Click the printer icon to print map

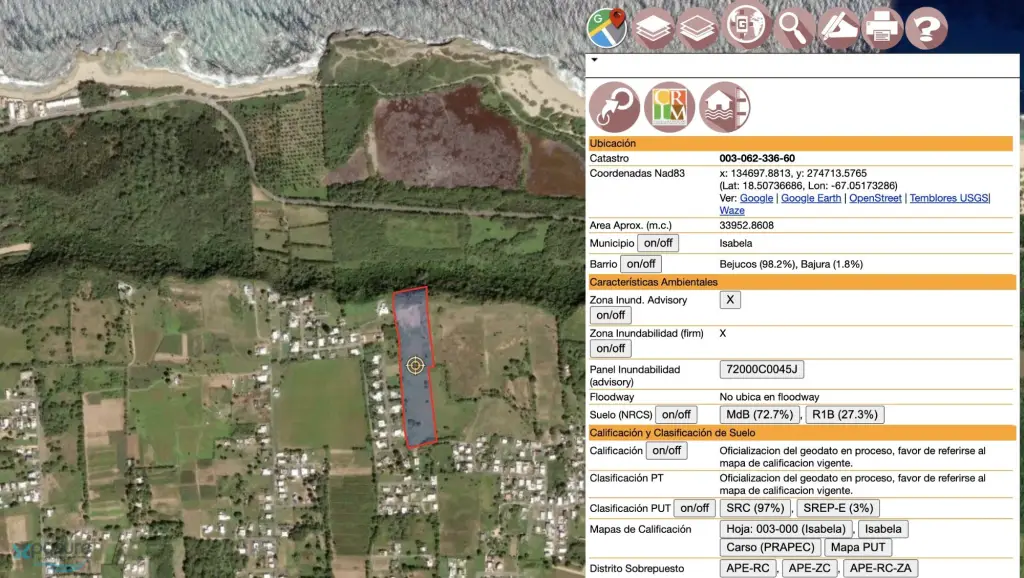coord(882,27)
